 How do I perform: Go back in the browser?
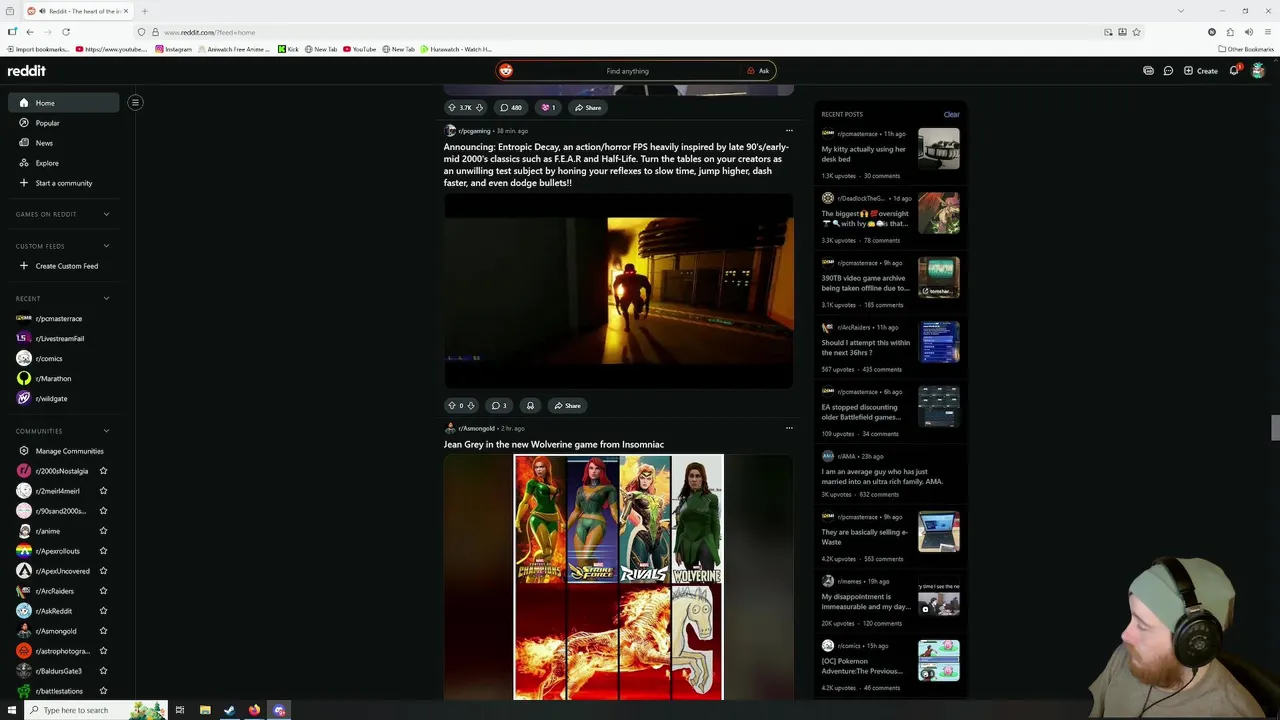pyautogui.click(x=30, y=32)
